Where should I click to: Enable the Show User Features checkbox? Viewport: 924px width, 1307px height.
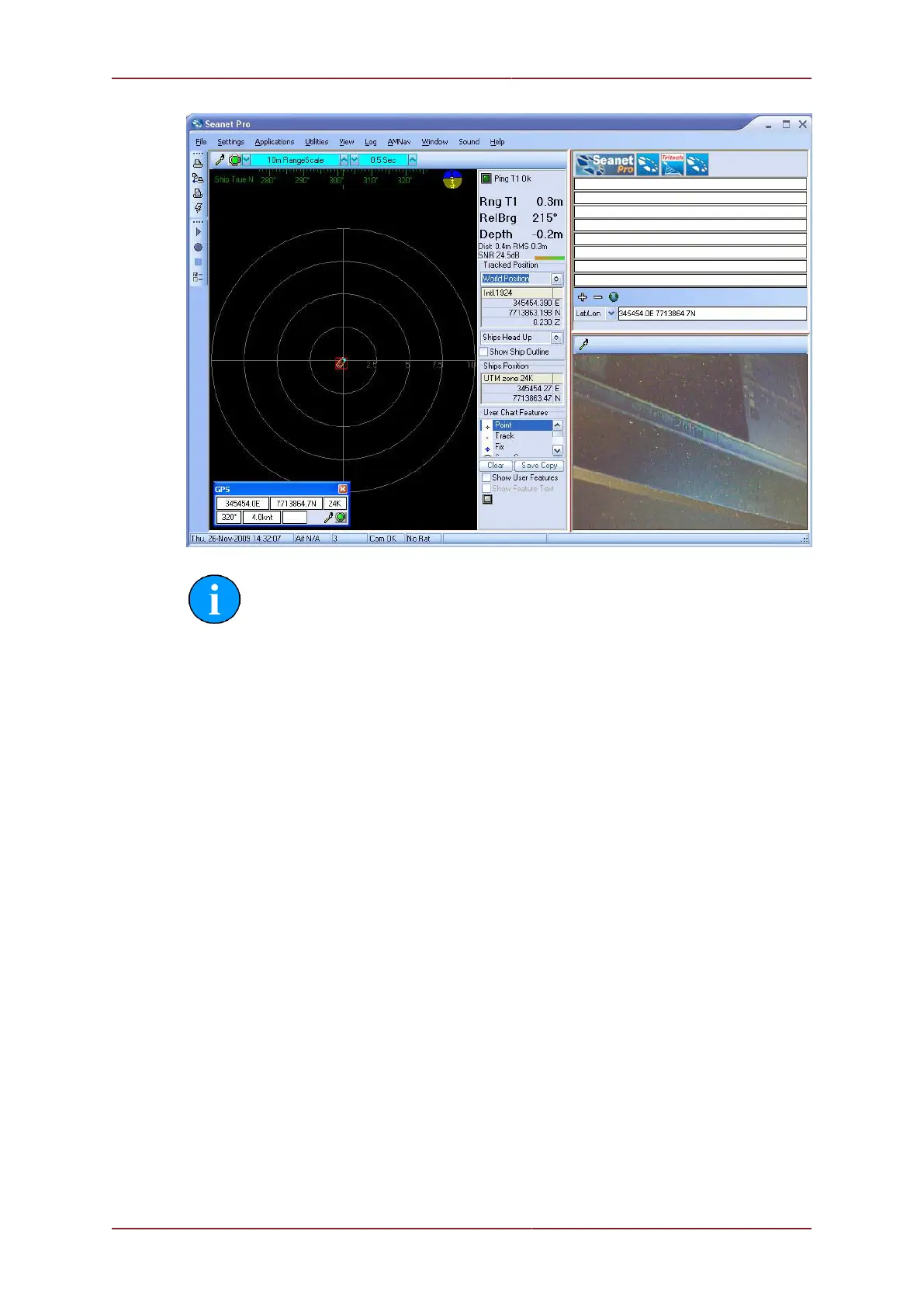click(486, 478)
